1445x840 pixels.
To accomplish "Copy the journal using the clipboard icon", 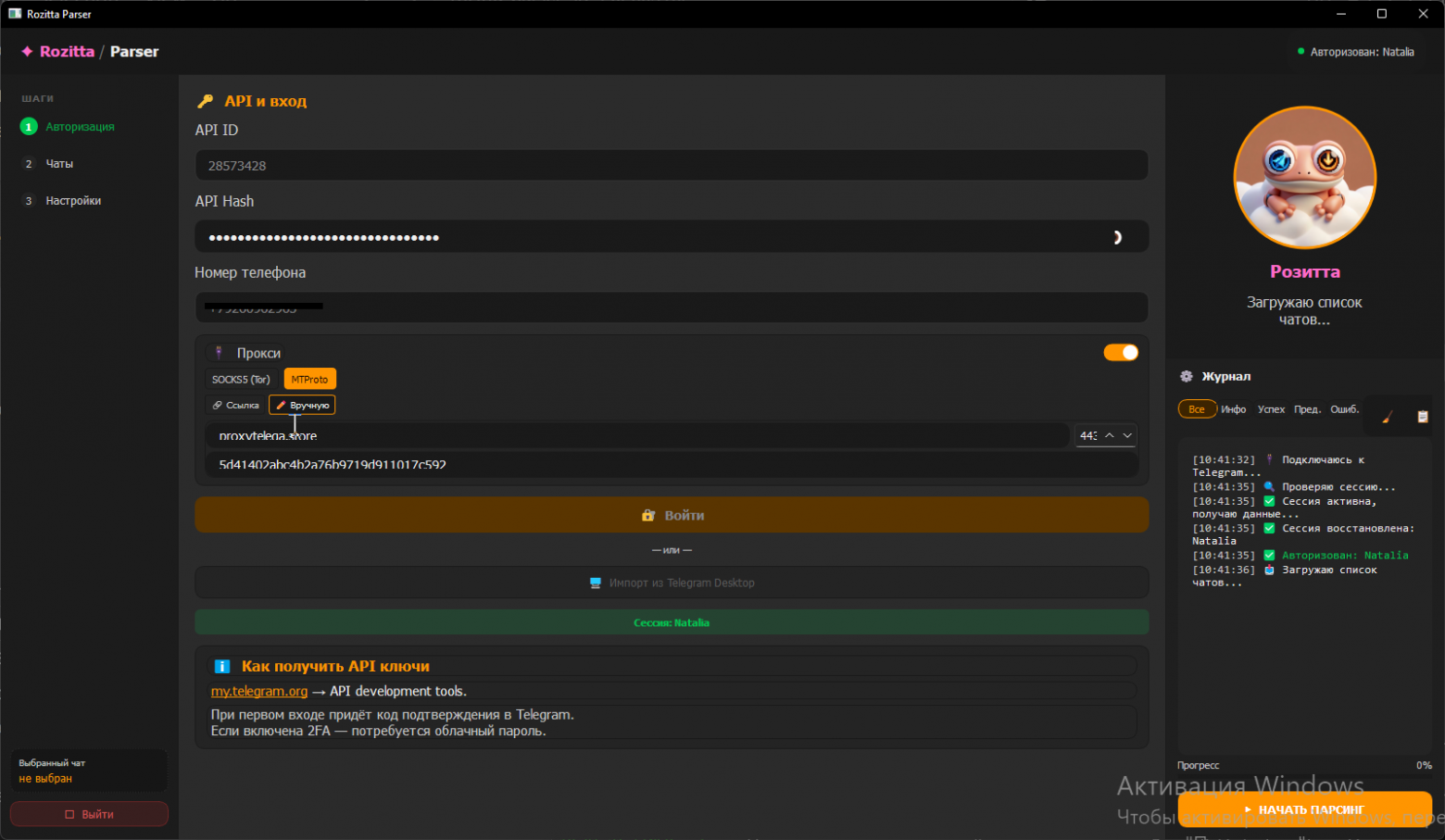I will click(x=1423, y=417).
